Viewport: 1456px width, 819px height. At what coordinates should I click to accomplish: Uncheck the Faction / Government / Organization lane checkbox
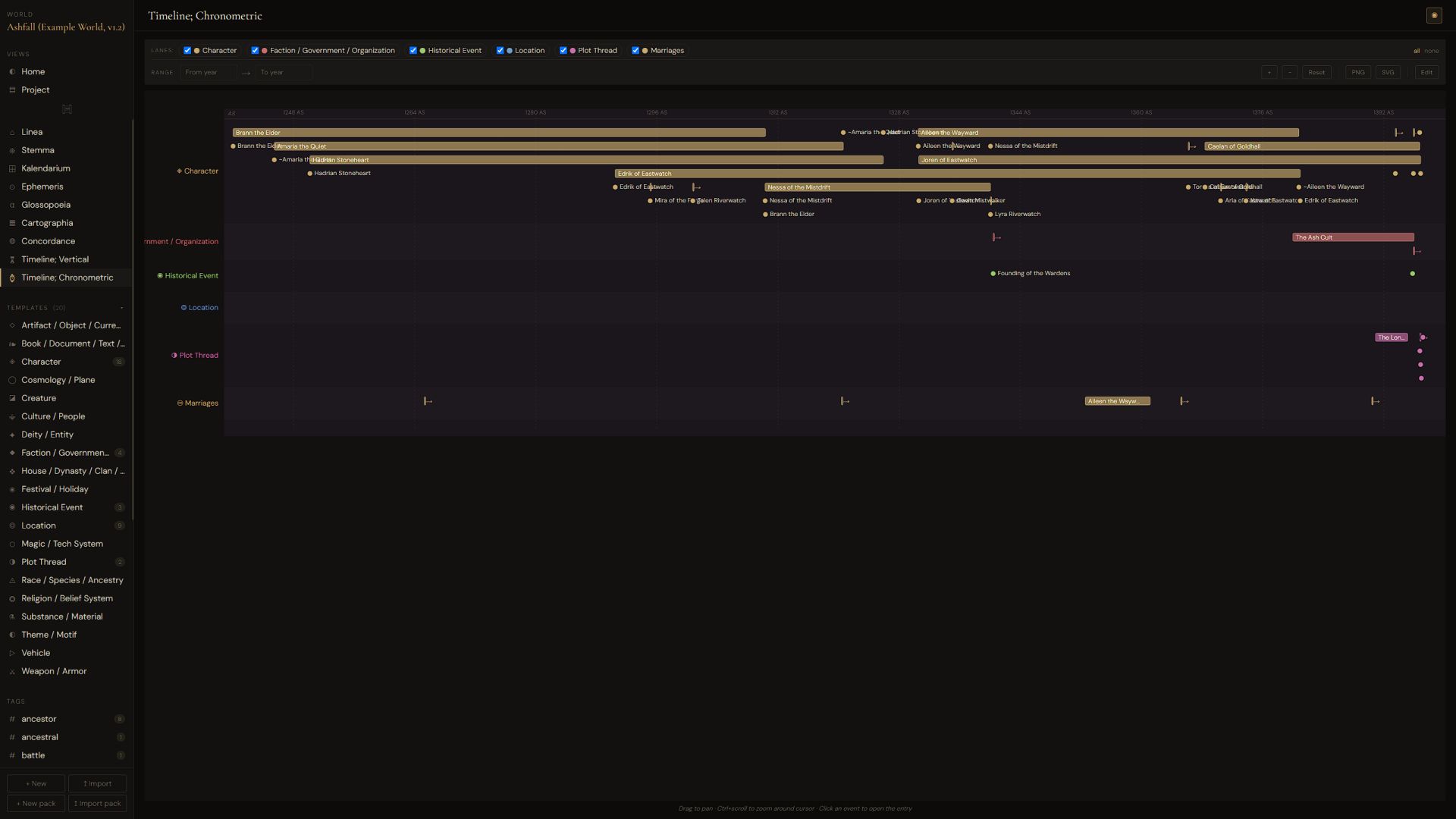point(255,51)
